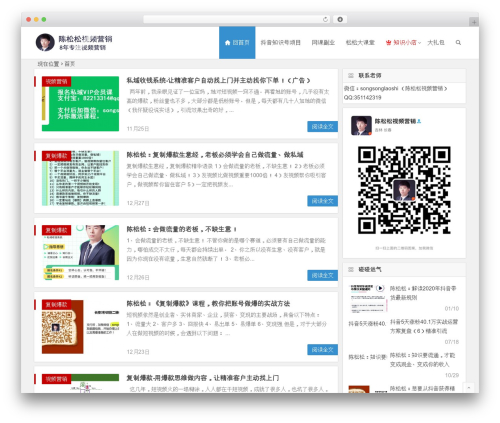Open the 抖音知识号项目 menu item
Viewport: 500px width, 423px height.
[280, 43]
